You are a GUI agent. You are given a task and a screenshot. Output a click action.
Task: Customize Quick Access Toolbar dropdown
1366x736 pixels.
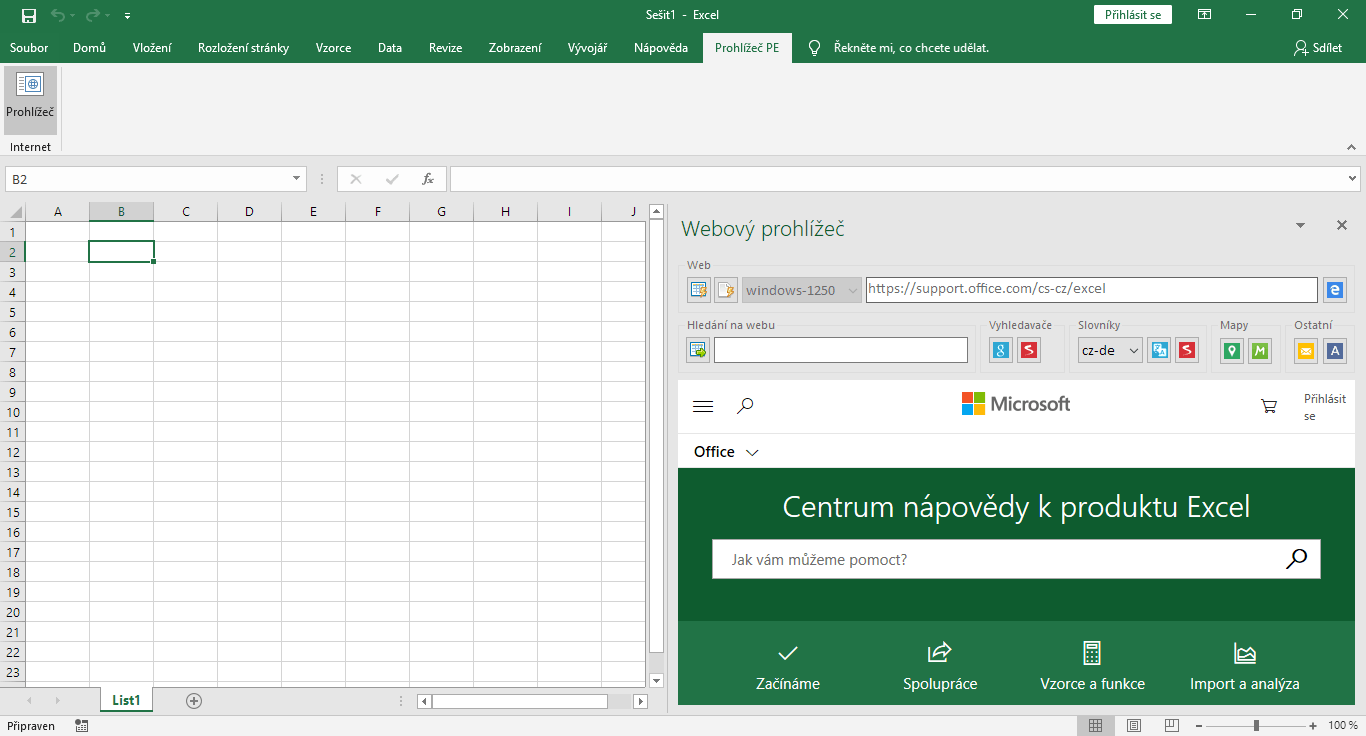click(x=127, y=16)
